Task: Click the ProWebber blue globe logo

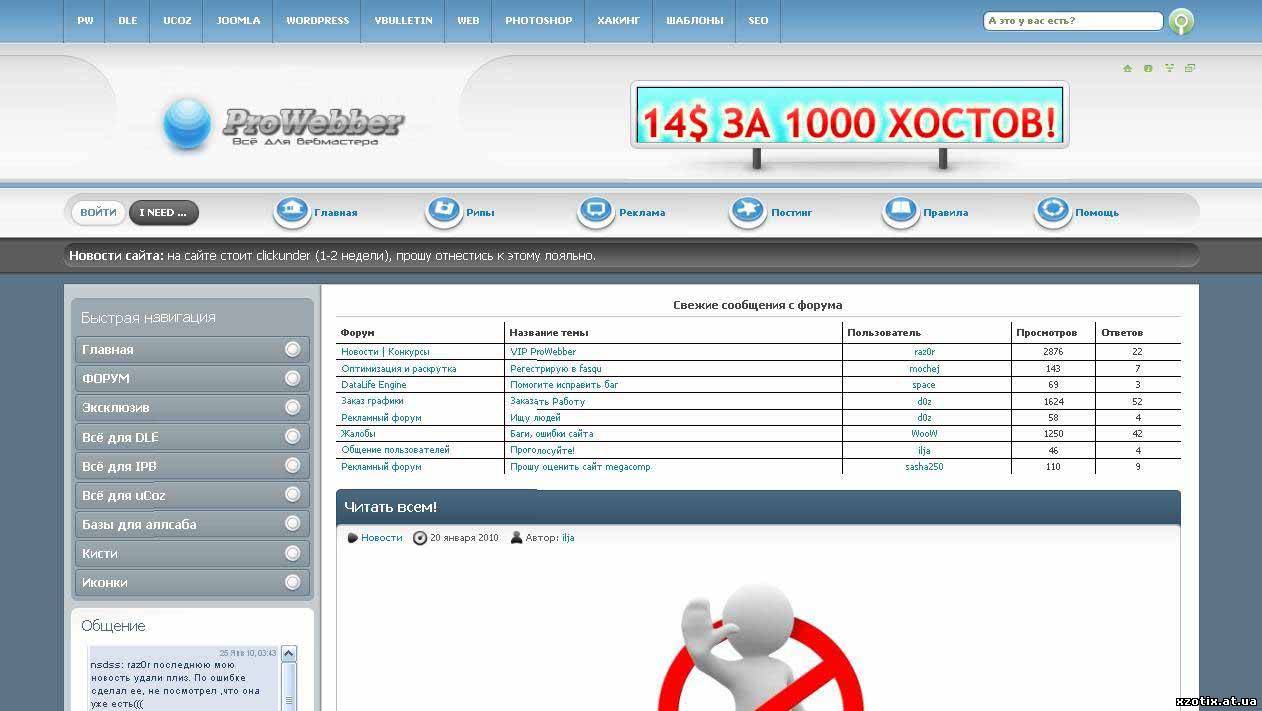Action: (187, 125)
